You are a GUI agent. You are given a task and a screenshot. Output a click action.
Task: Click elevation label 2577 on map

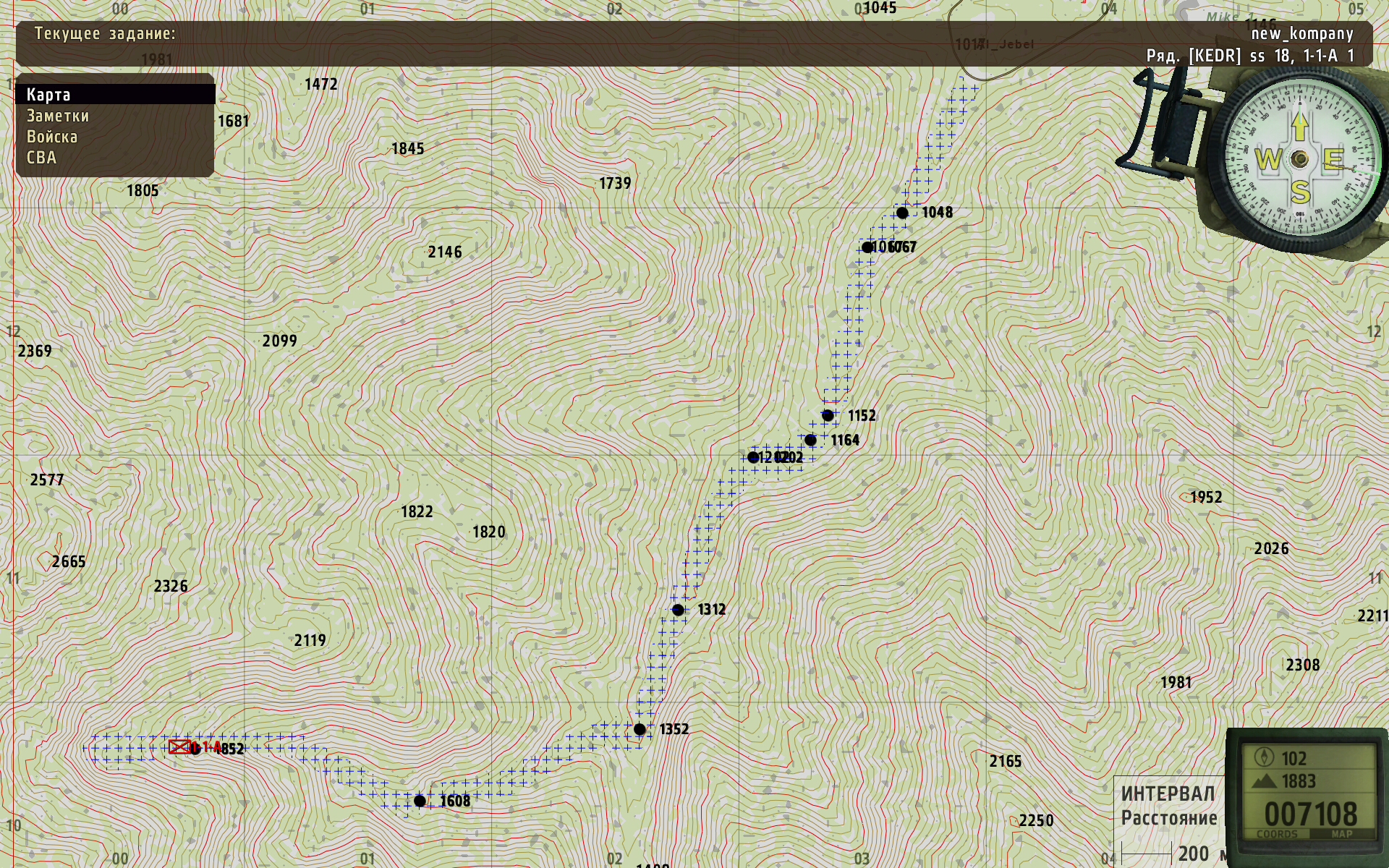[x=47, y=480]
